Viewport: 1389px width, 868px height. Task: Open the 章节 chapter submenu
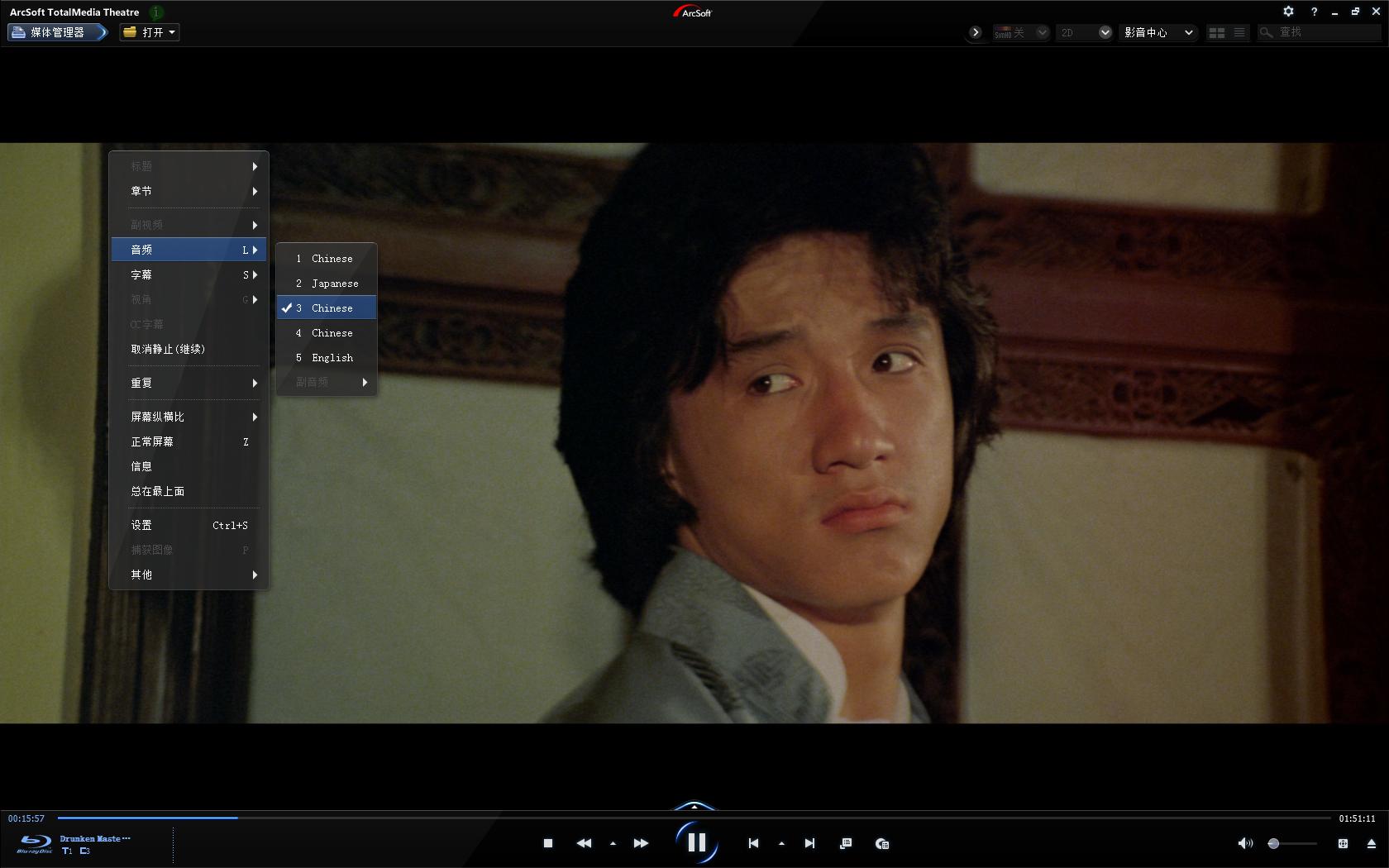[189, 191]
